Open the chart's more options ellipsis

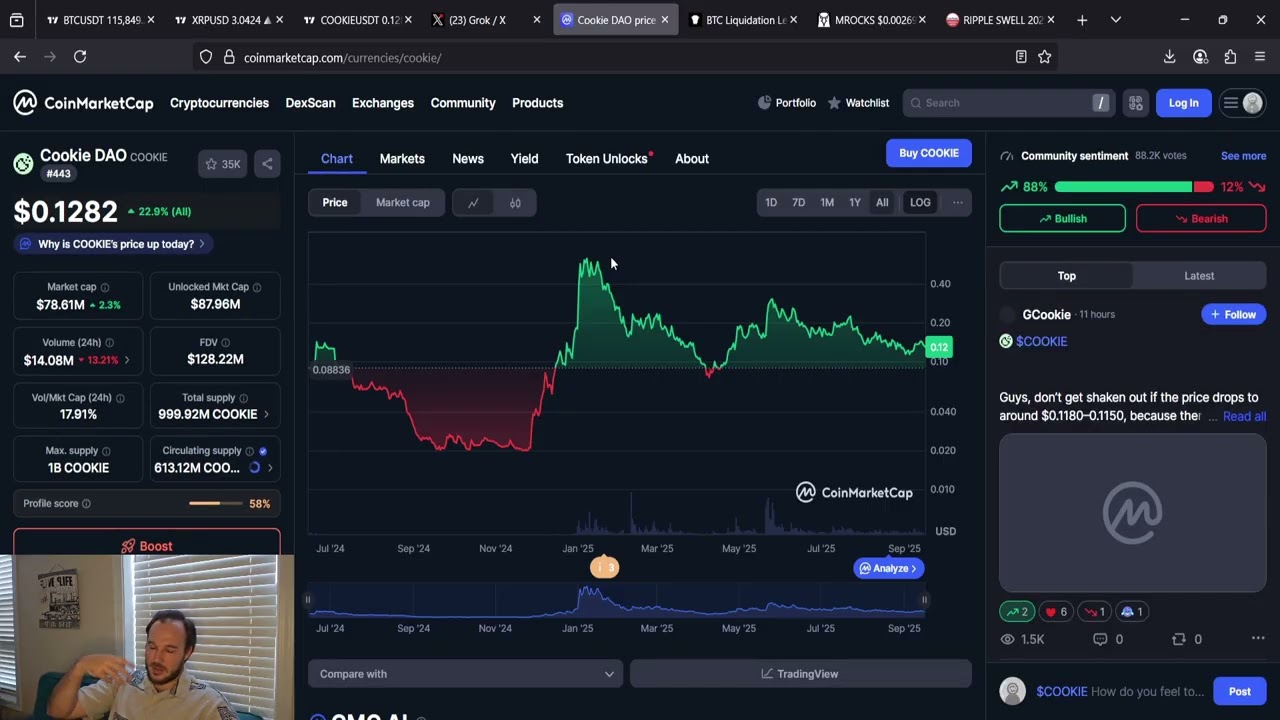pos(958,203)
